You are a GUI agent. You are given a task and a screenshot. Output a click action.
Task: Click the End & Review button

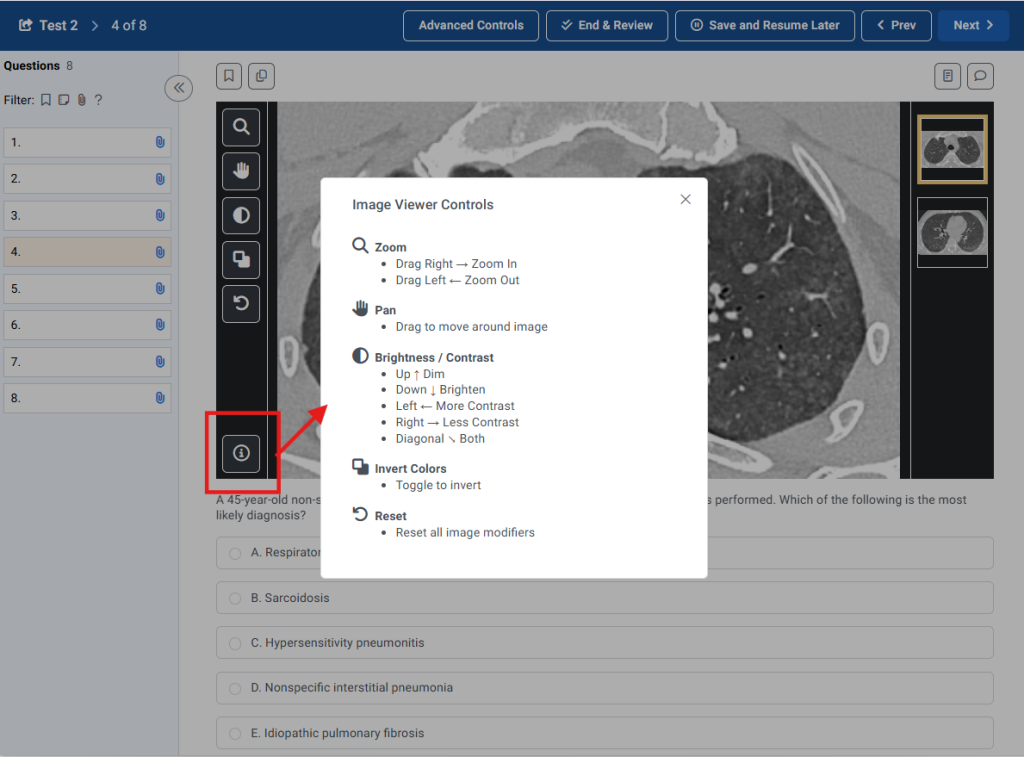606,25
